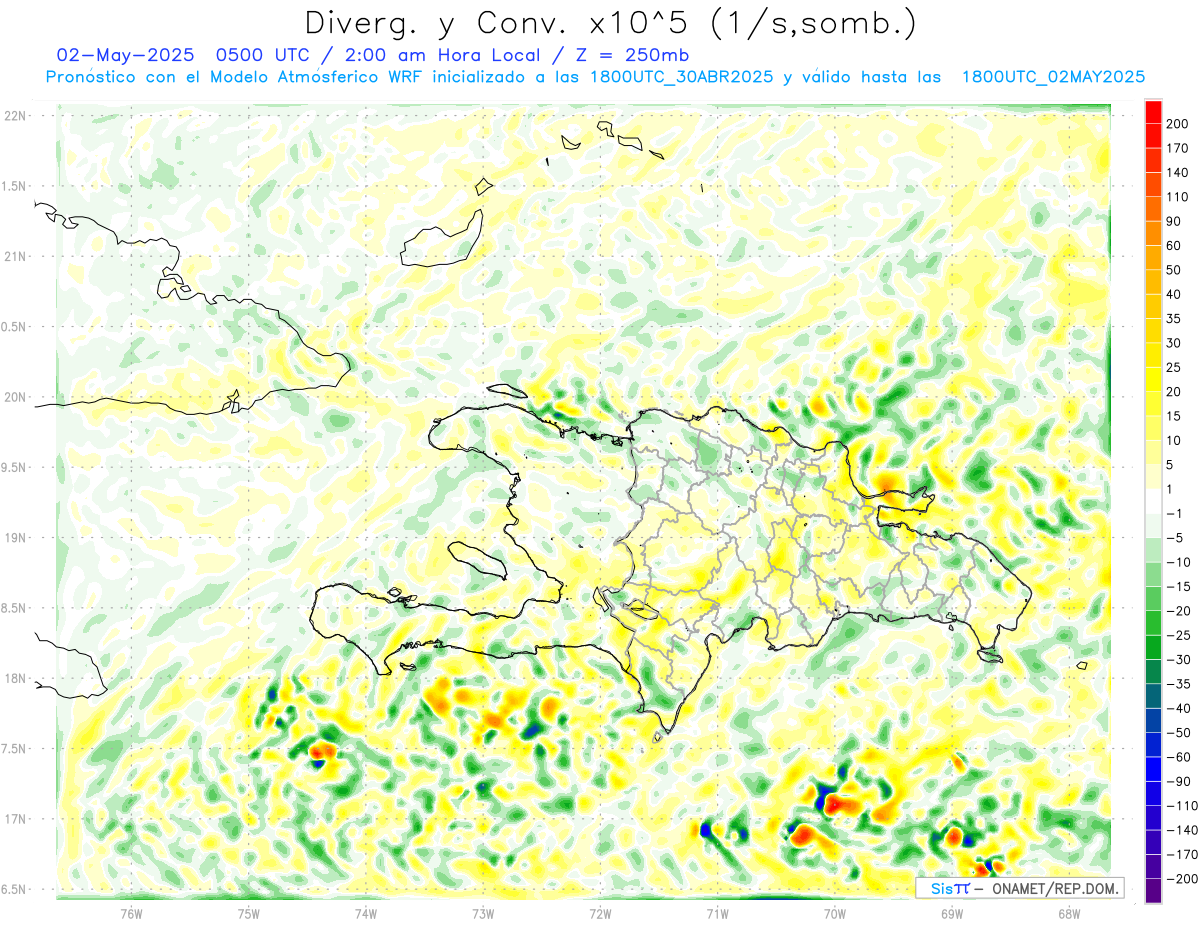Click the colorbar value '-1'

[x=1174, y=514]
